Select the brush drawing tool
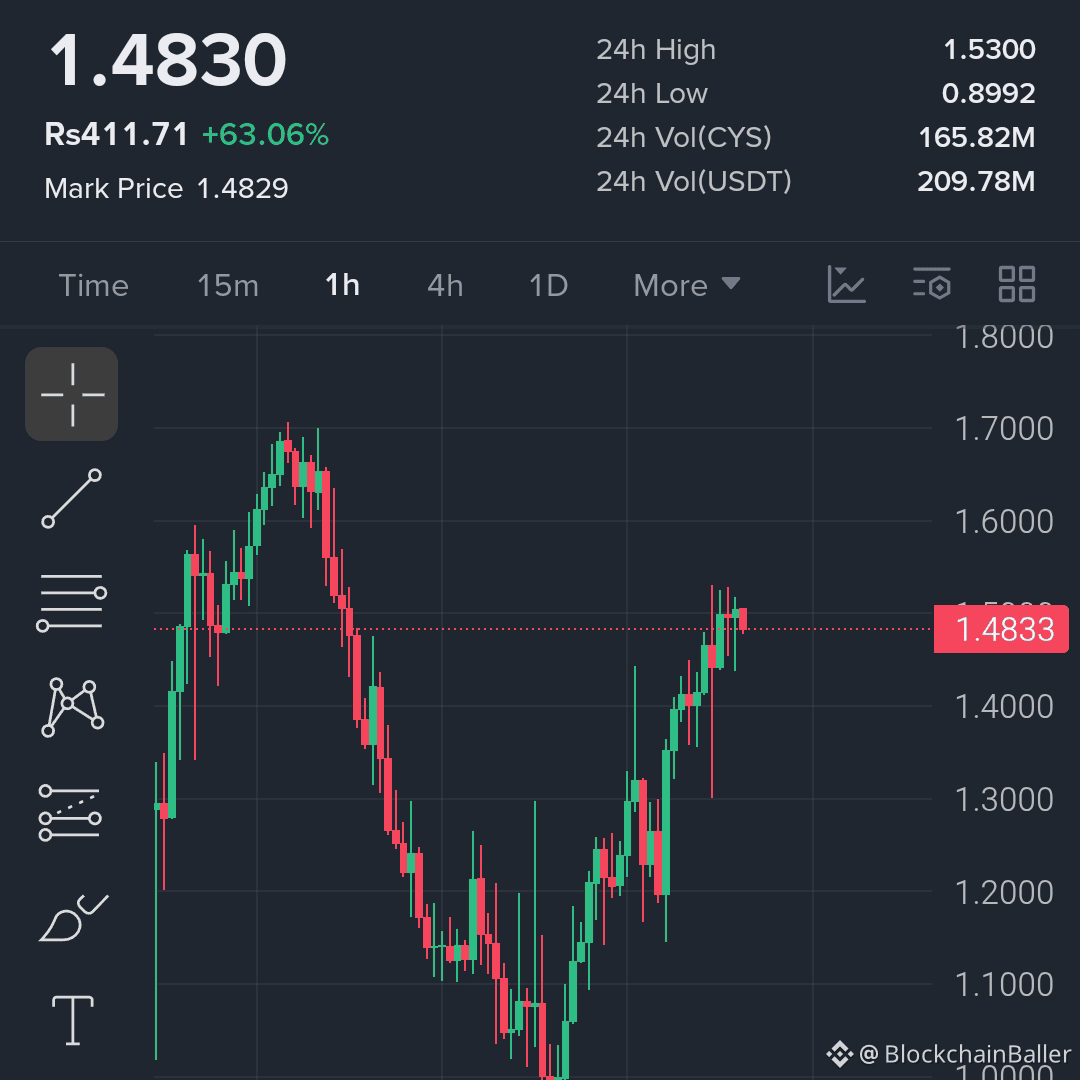 tap(74, 918)
